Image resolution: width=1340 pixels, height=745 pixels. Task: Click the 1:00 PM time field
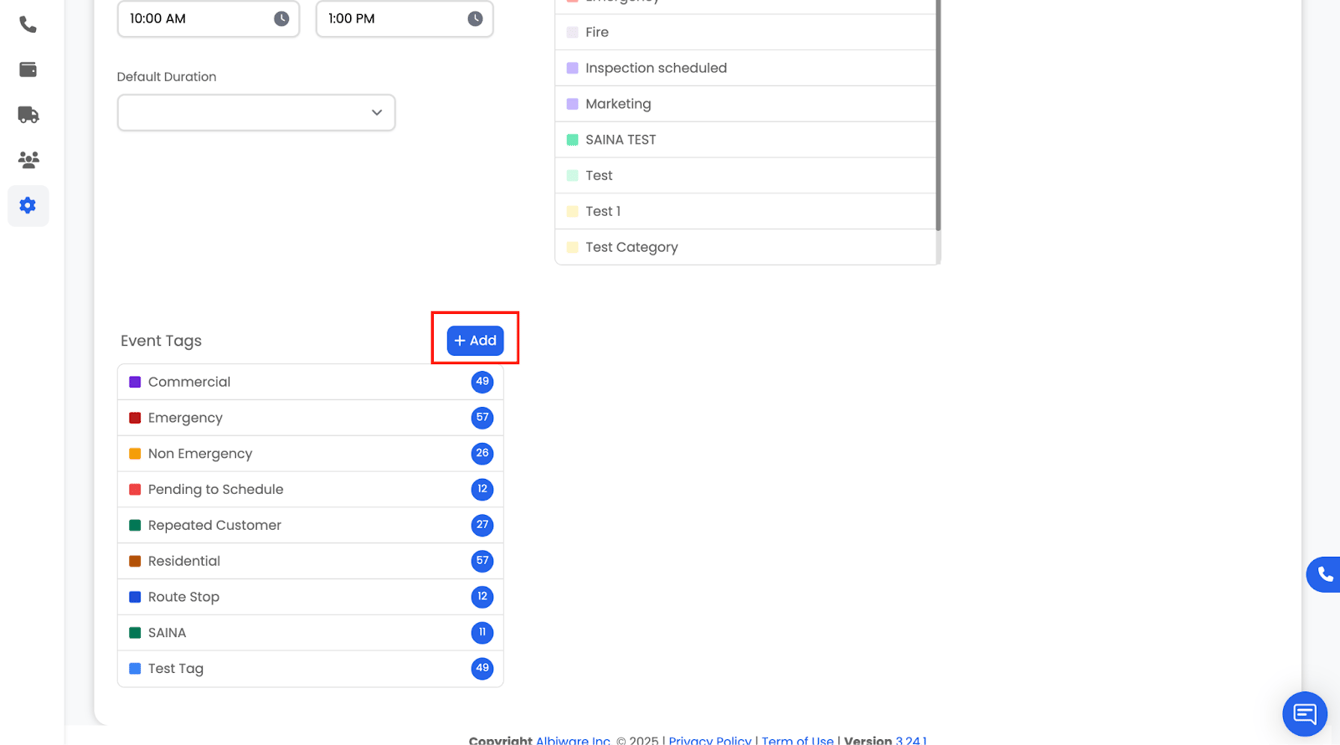coord(404,19)
